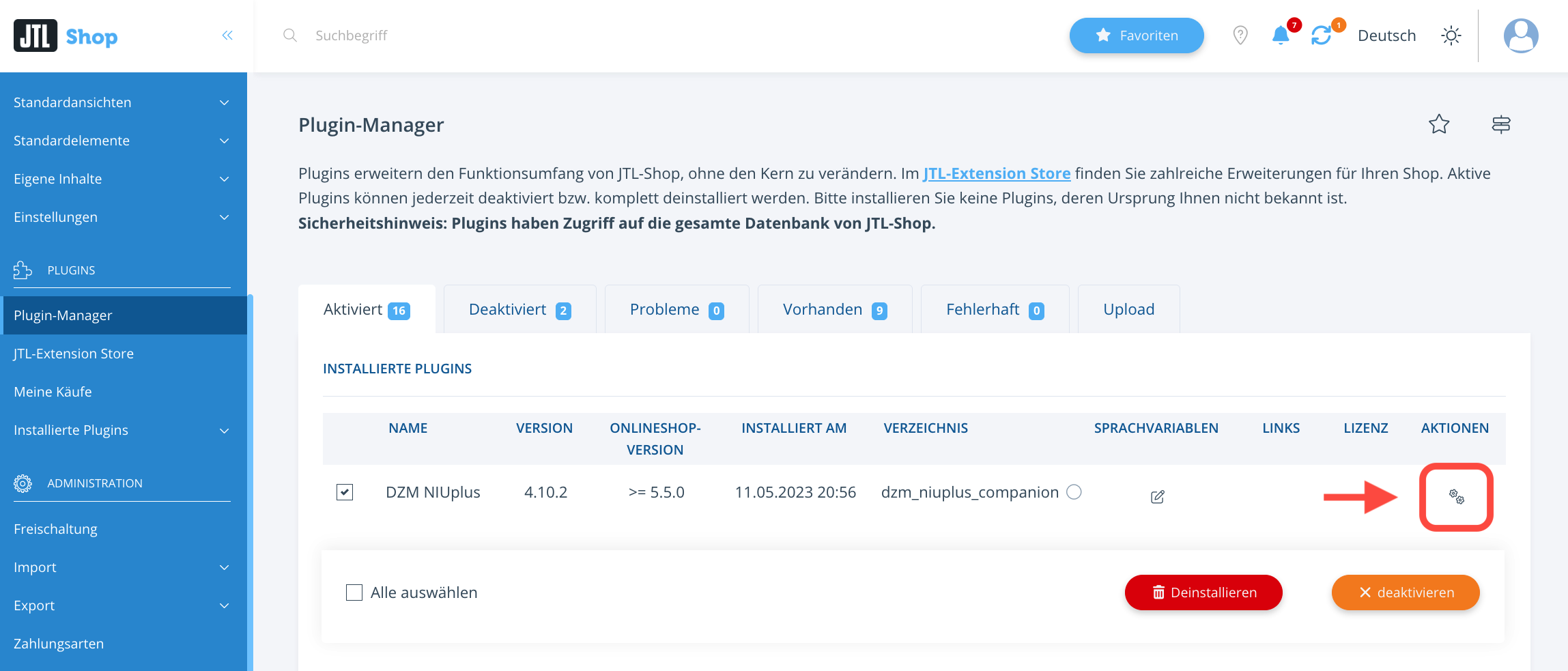Toggle light/dark mode sun icon
The height and width of the screenshot is (671, 1568).
[1451, 35]
